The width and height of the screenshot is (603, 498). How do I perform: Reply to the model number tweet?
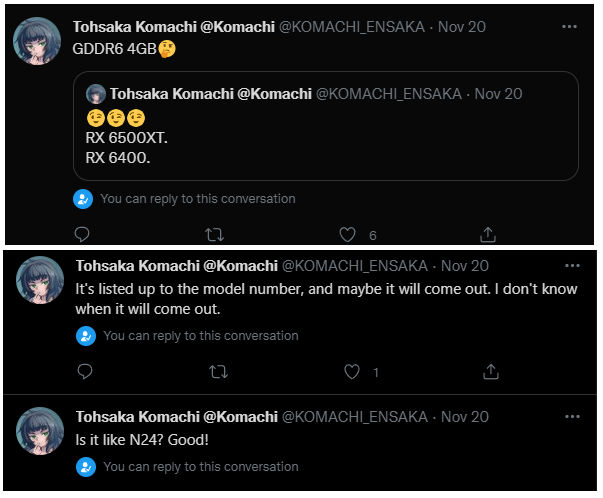[x=85, y=372]
